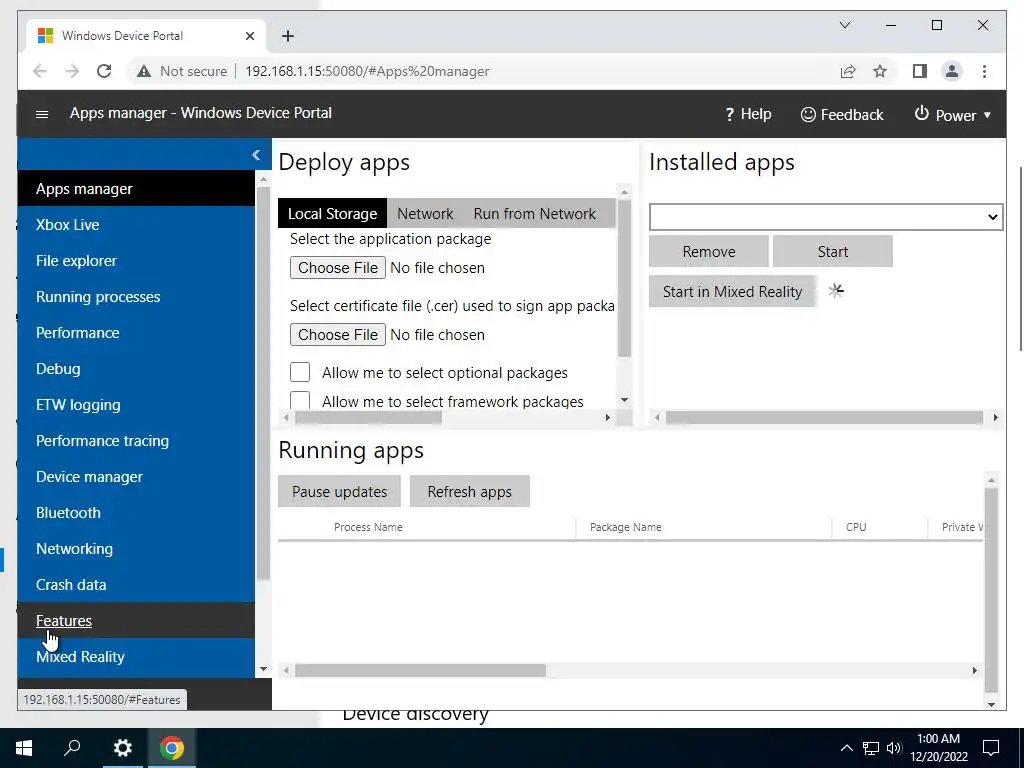
Task: Open the Installed apps dropdown
Action: [826, 217]
